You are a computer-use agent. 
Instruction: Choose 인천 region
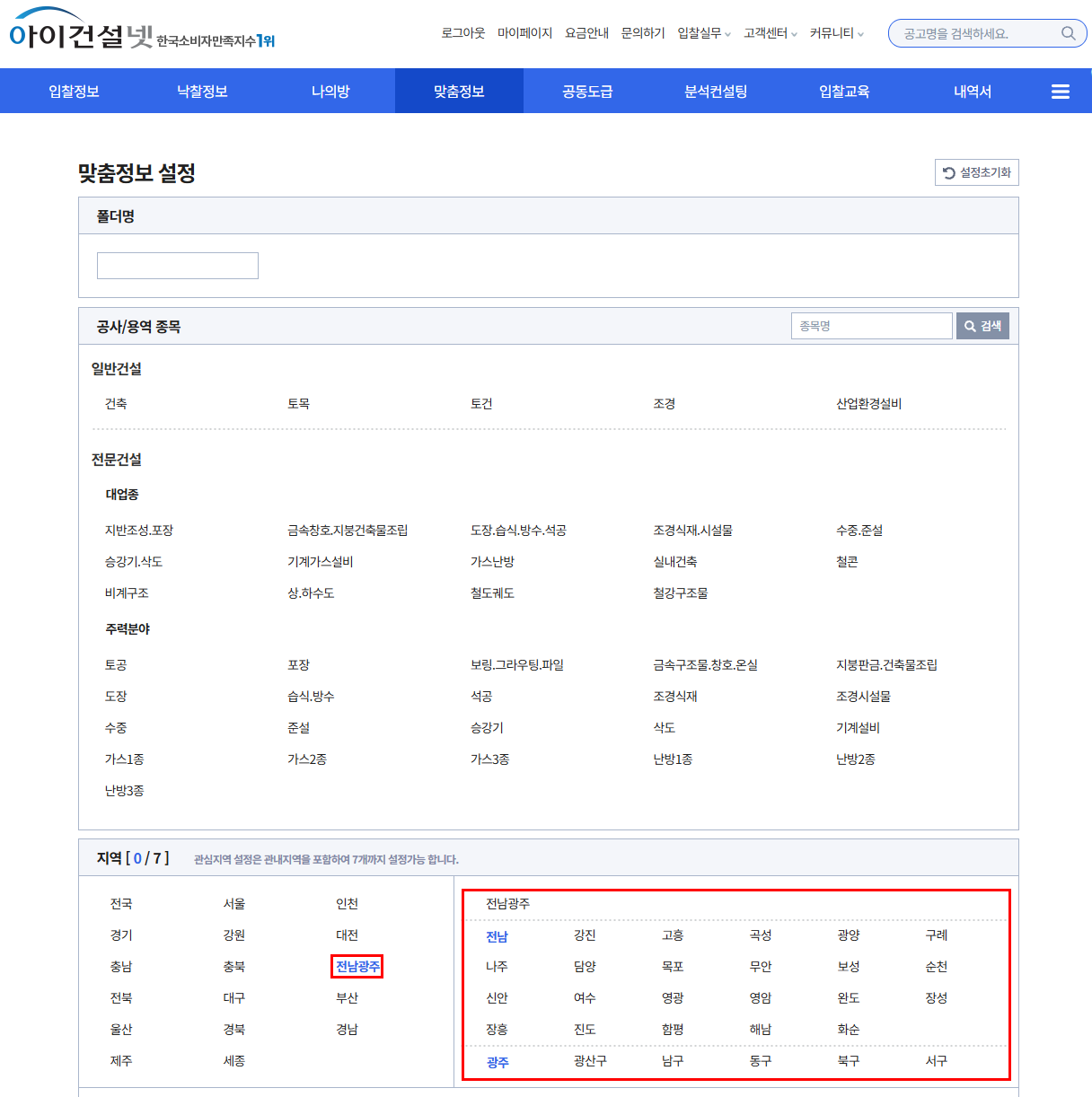tap(348, 904)
